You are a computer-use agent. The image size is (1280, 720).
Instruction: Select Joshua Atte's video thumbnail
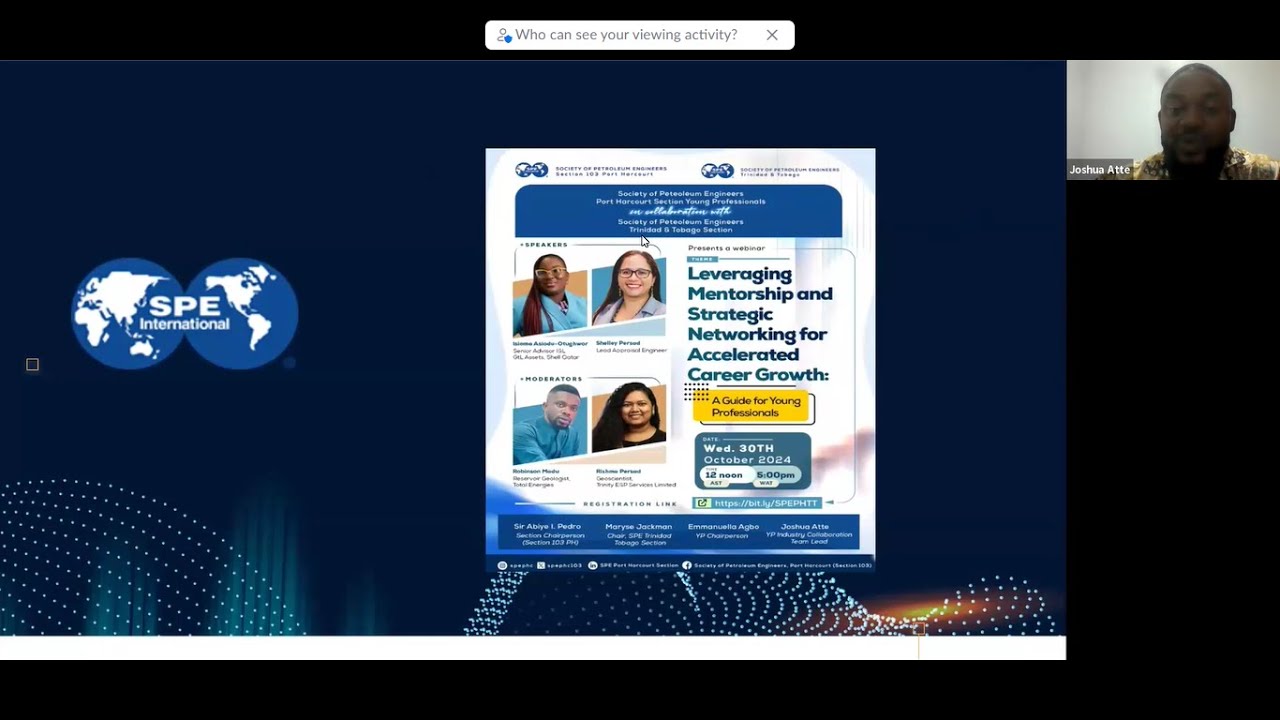click(1172, 120)
